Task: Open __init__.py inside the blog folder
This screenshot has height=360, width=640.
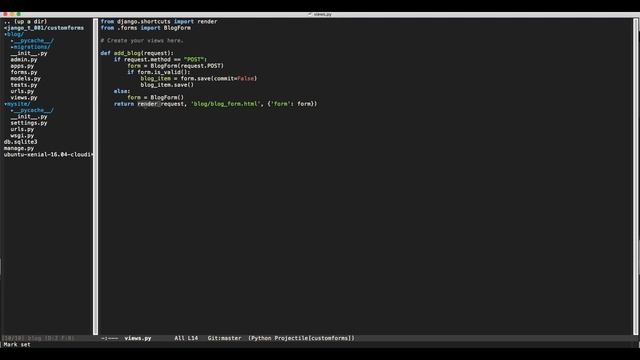Action: click(x=29, y=53)
